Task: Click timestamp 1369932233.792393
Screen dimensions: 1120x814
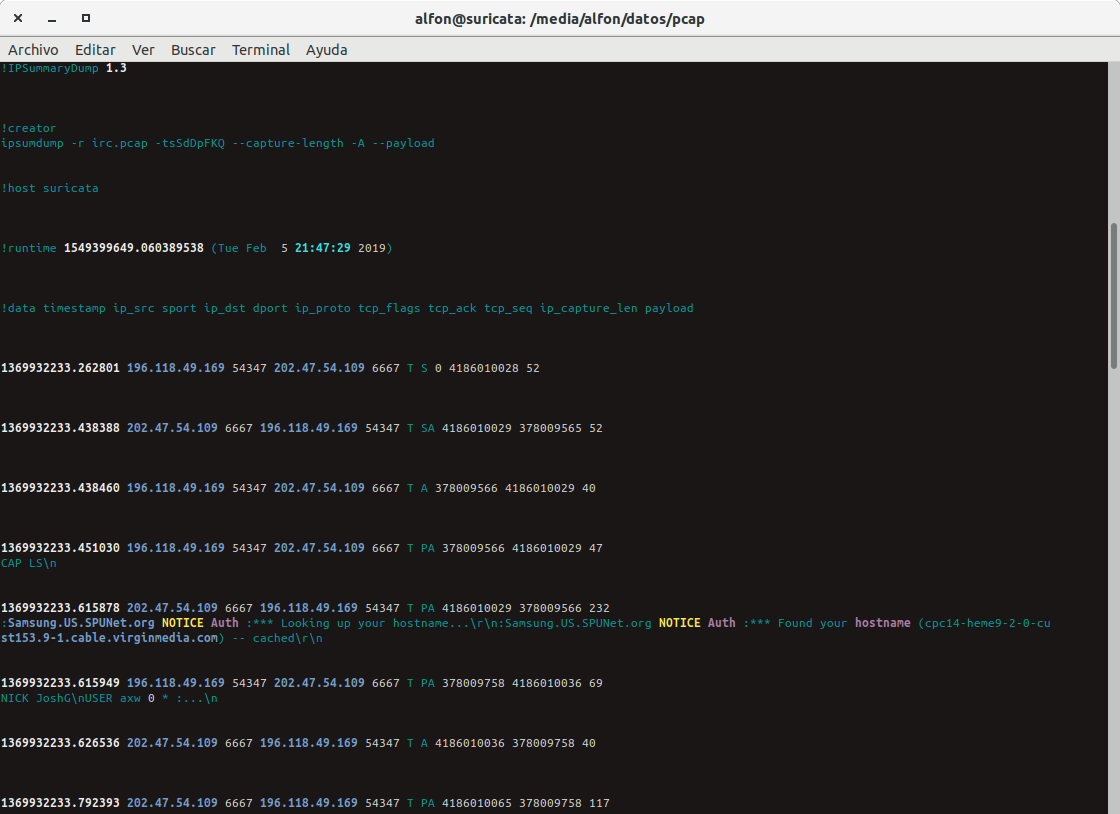Action: [x=60, y=803]
